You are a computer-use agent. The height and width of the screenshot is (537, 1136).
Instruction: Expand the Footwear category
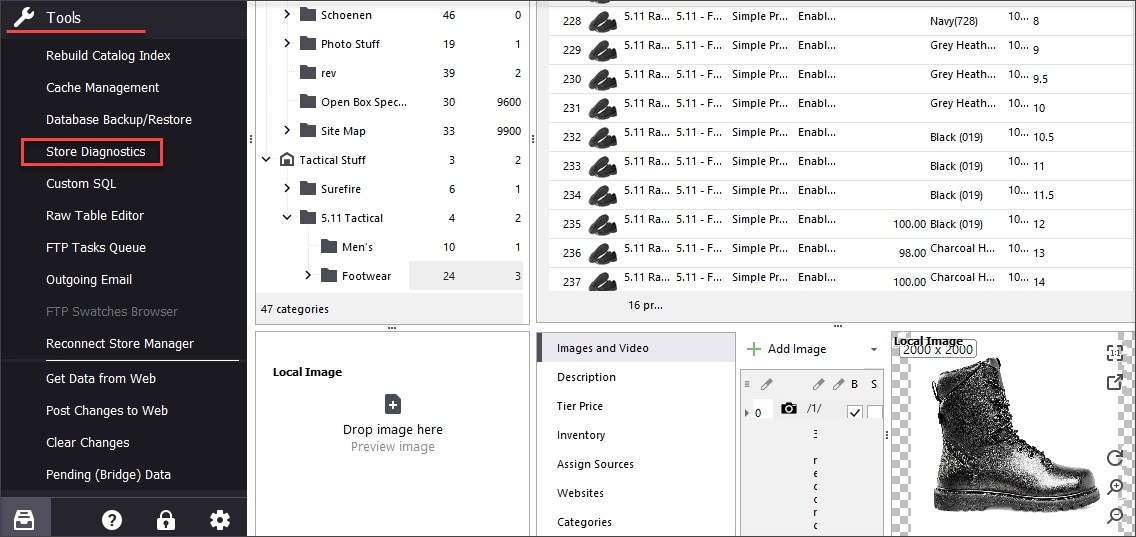(x=308, y=275)
